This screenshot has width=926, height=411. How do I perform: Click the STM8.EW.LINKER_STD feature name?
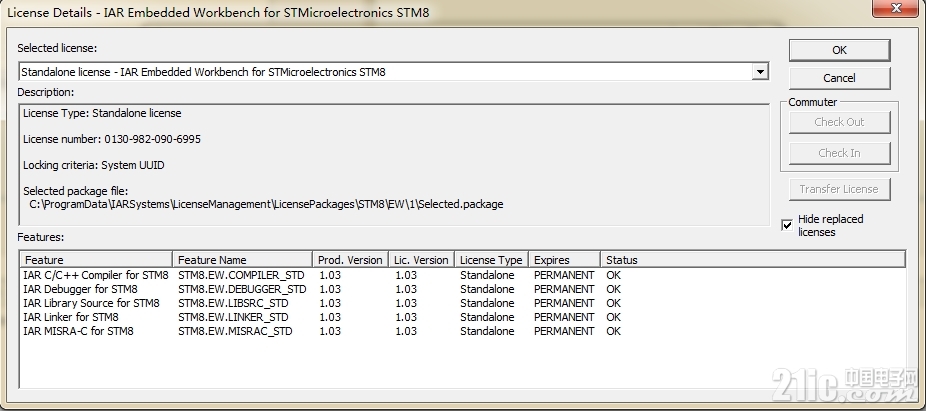tap(233, 317)
